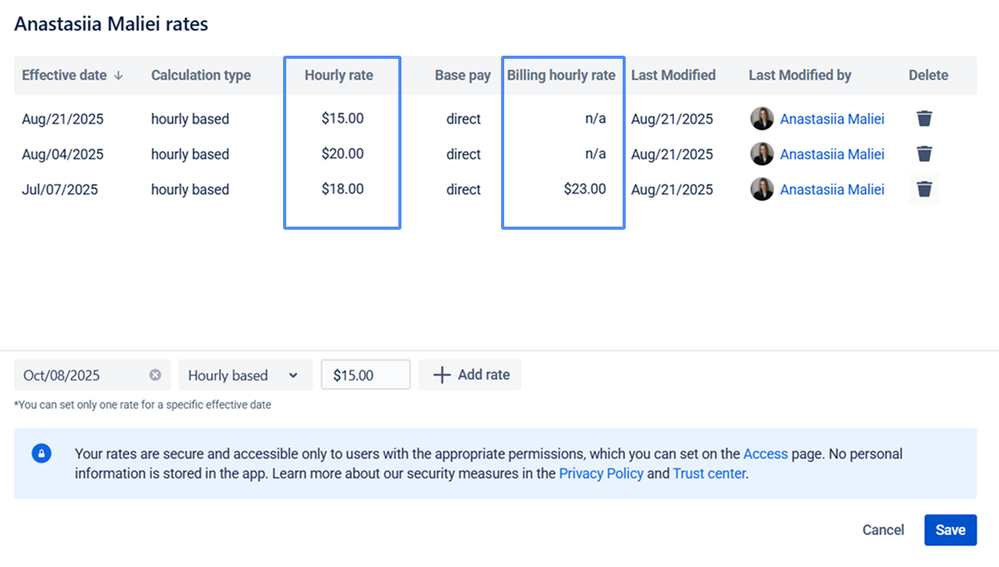Delete the Jul/07/2025 rate row

(x=924, y=189)
